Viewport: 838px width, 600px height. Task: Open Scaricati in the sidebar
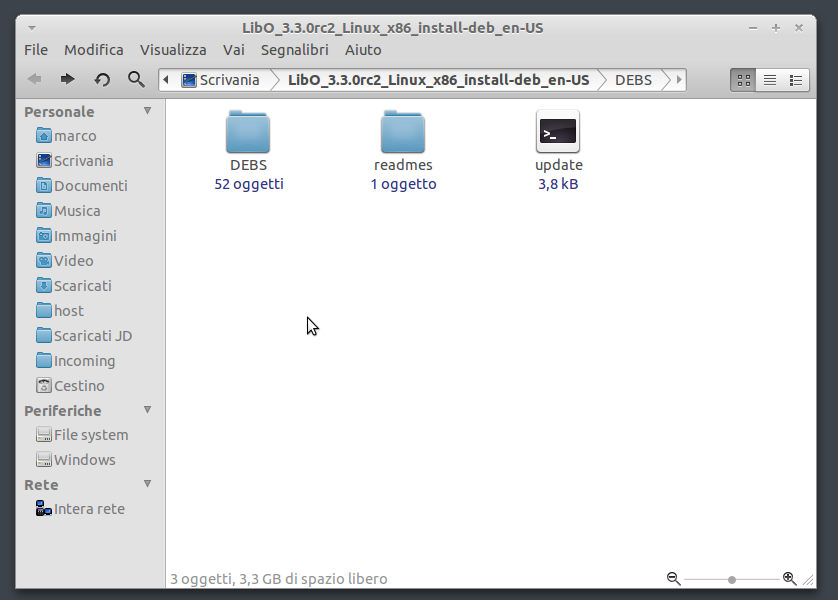74,286
